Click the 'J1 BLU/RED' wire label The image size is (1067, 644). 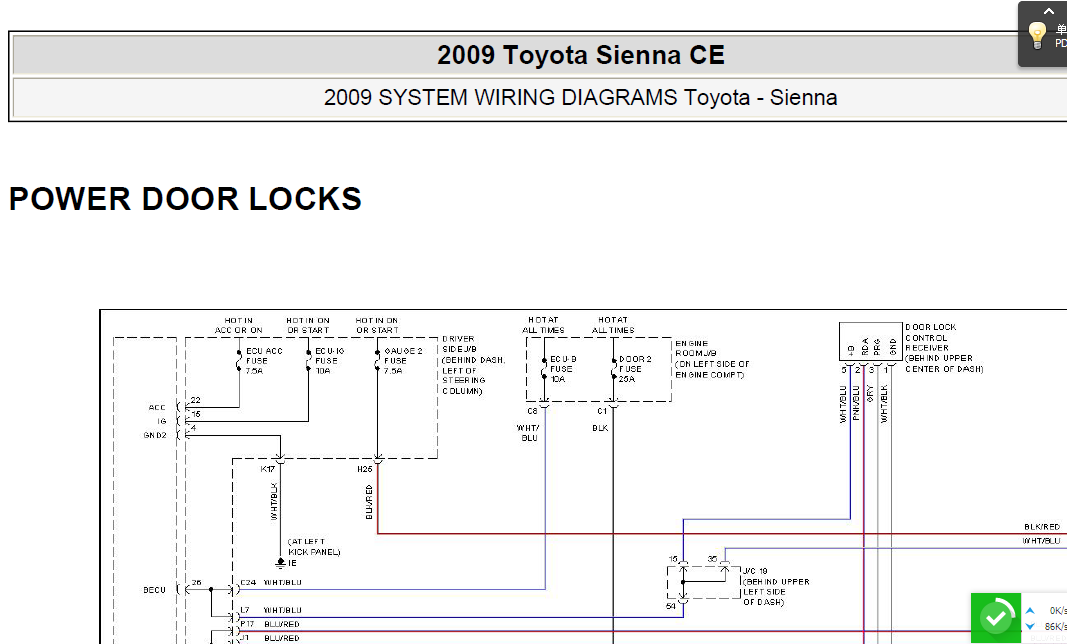[x=269, y=639]
